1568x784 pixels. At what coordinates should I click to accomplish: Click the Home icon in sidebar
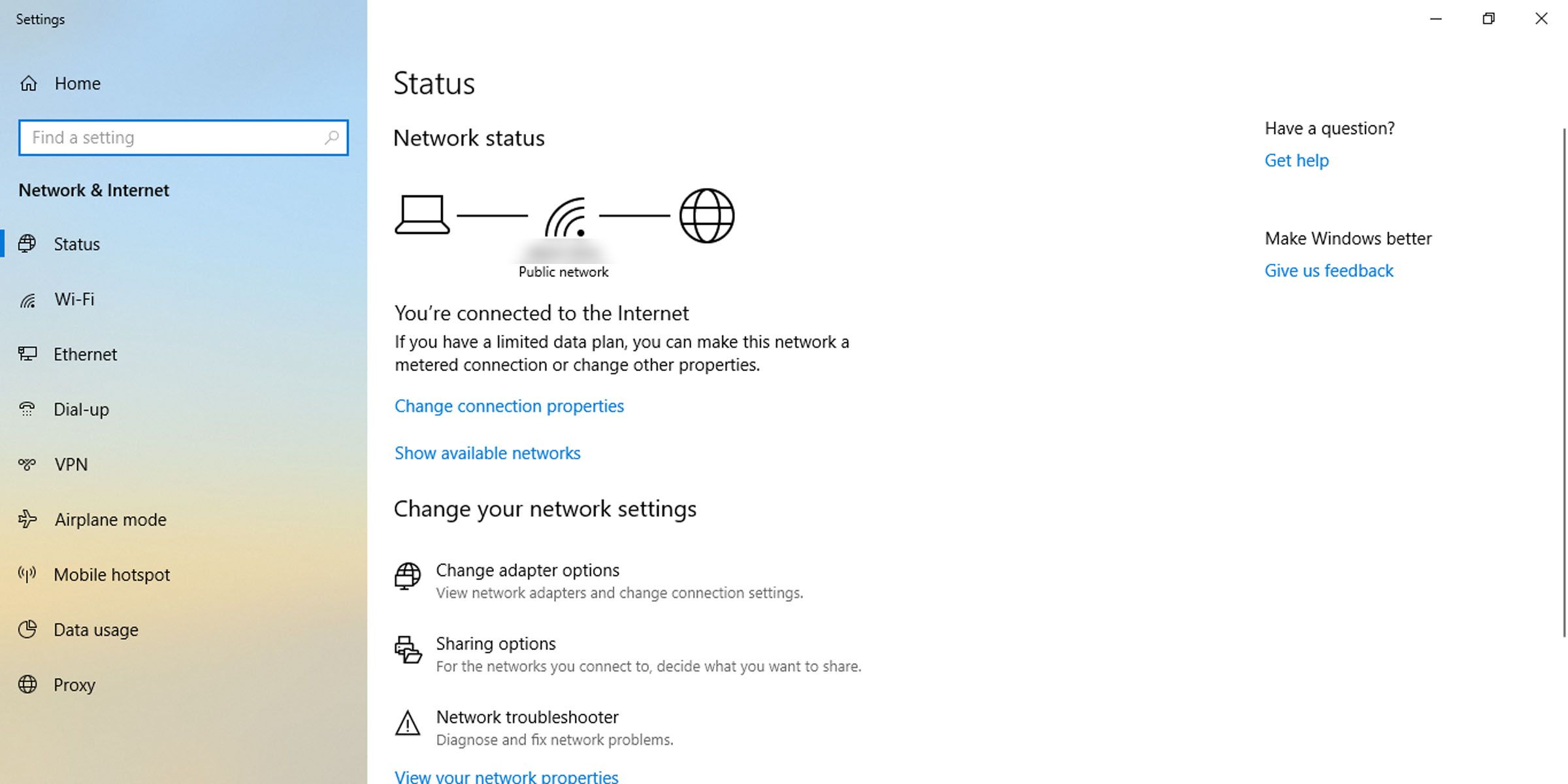tap(29, 84)
